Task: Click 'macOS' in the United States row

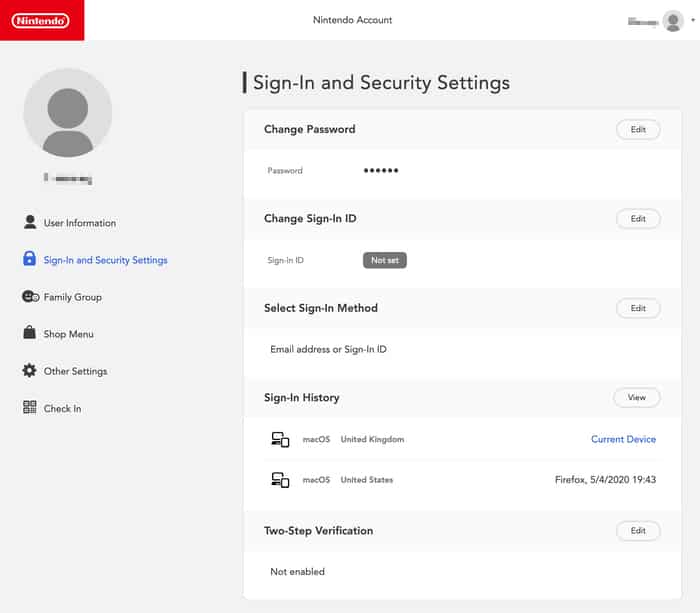Action: click(x=316, y=480)
